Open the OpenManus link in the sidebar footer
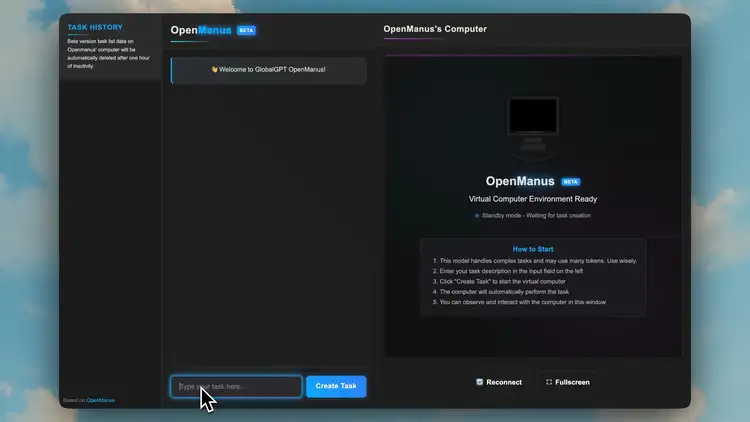This screenshot has width=750, height=422. (100, 400)
